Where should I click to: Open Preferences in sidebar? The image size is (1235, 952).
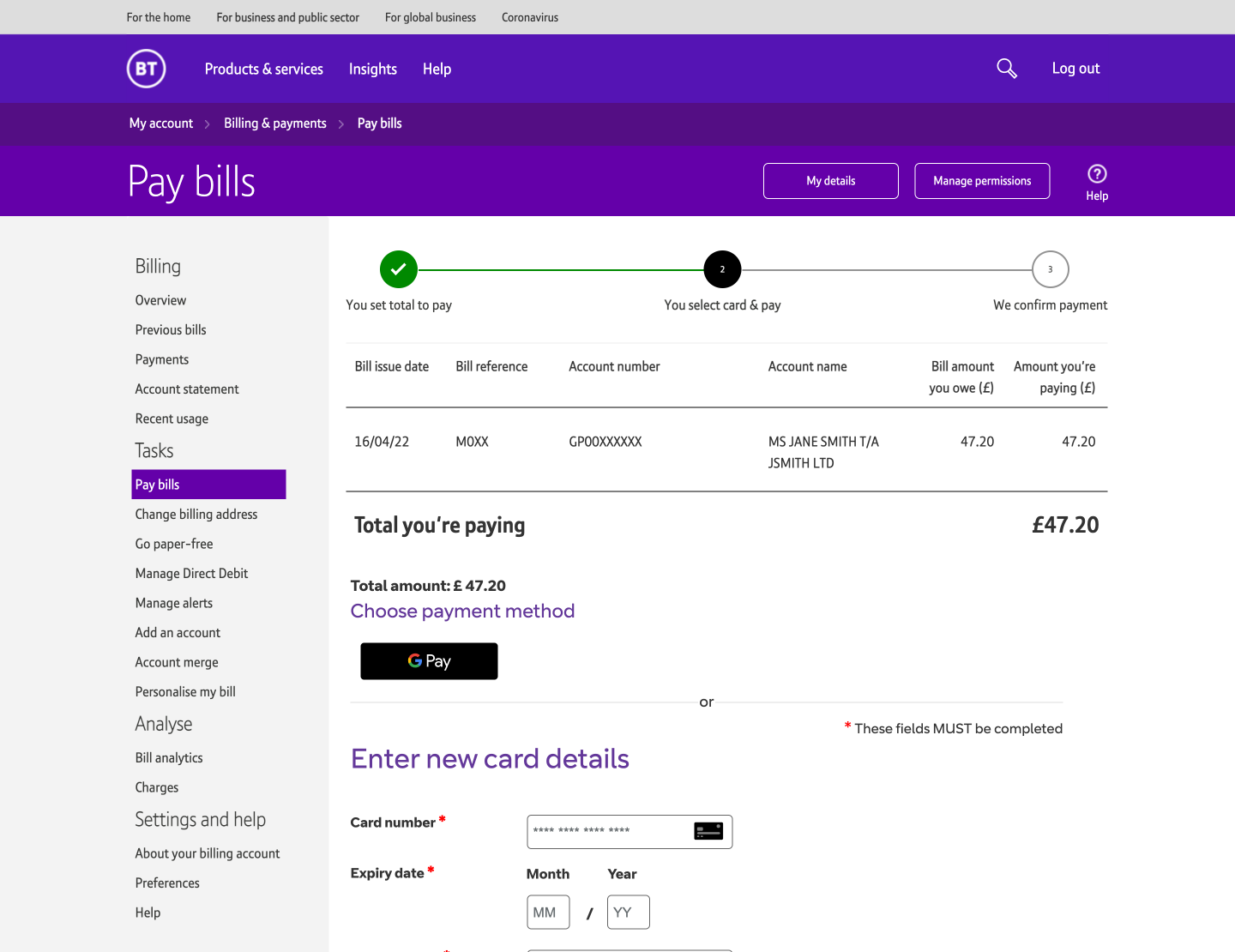tap(167, 883)
